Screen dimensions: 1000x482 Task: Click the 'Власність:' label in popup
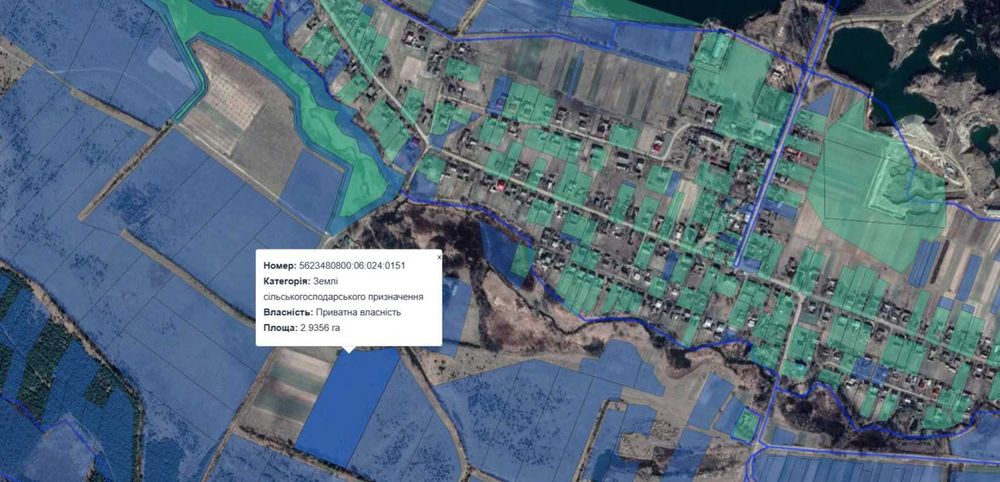(x=288, y=312)
